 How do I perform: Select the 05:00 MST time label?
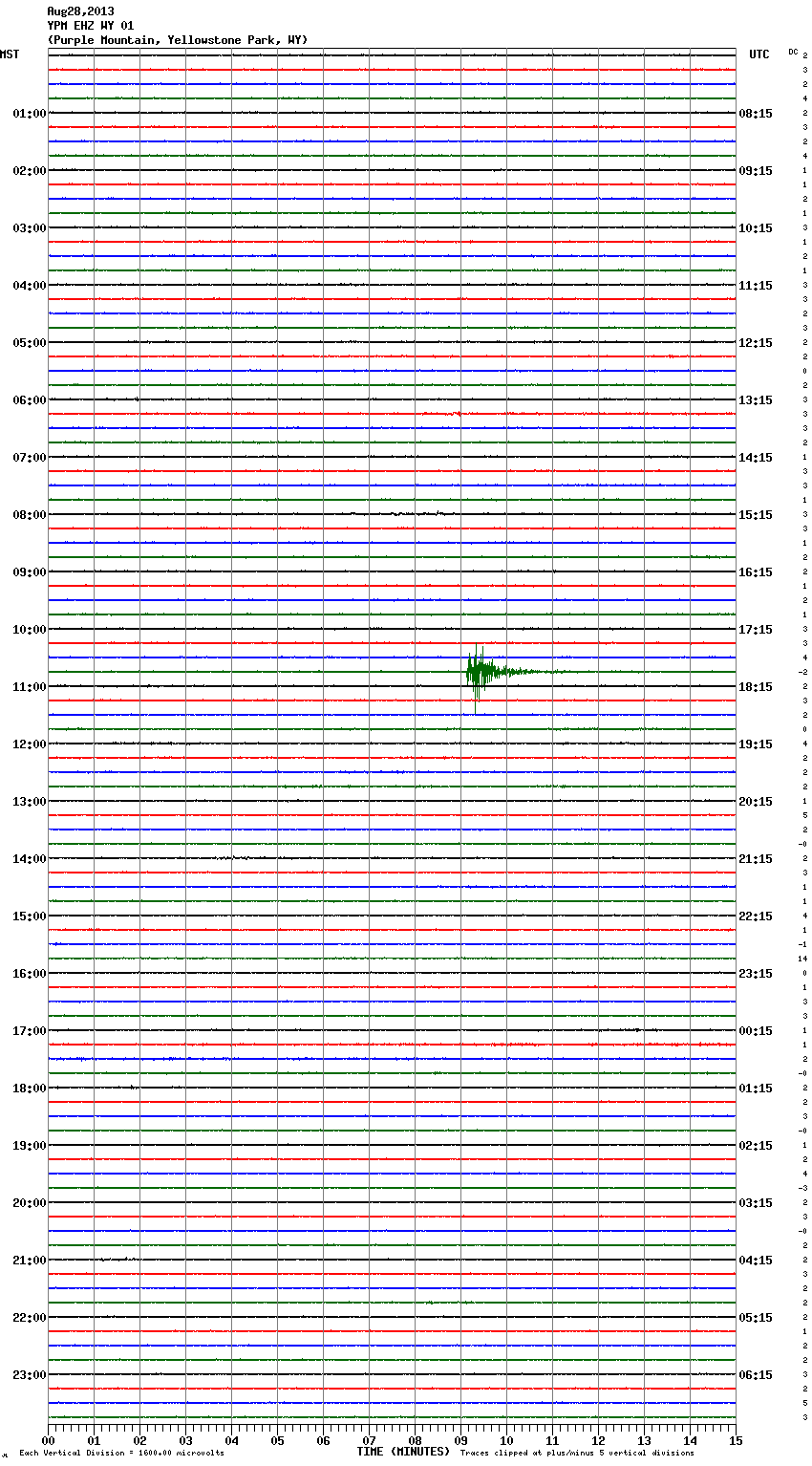(30, 343)
